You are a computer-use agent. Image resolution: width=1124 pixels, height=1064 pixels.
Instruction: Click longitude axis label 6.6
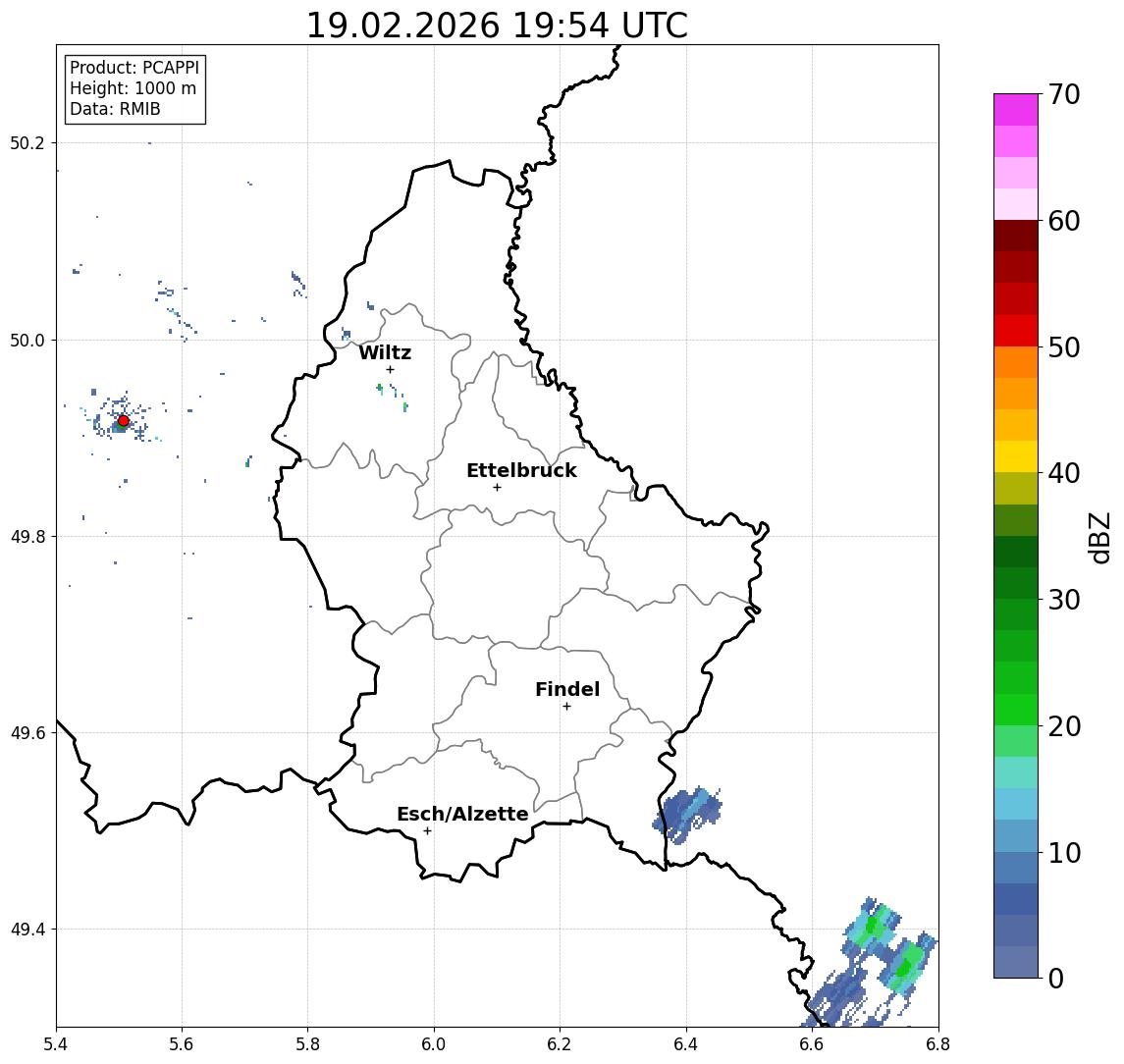click(812, 1044)
